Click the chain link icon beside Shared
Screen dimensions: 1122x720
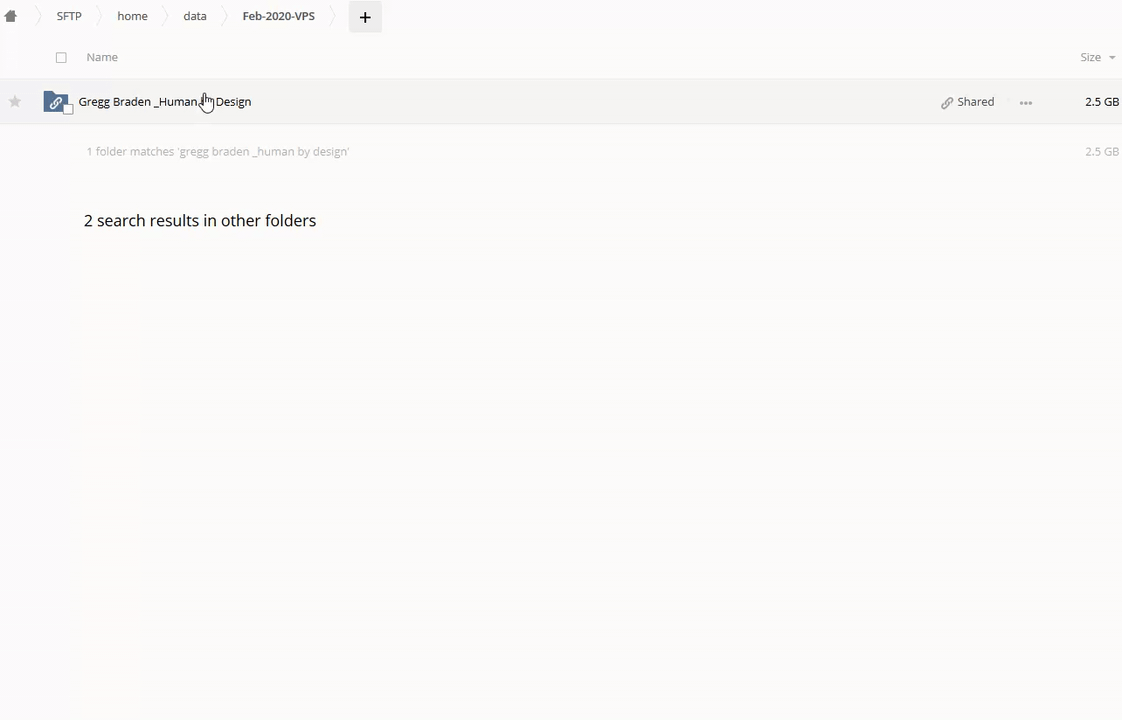[946, 102]
